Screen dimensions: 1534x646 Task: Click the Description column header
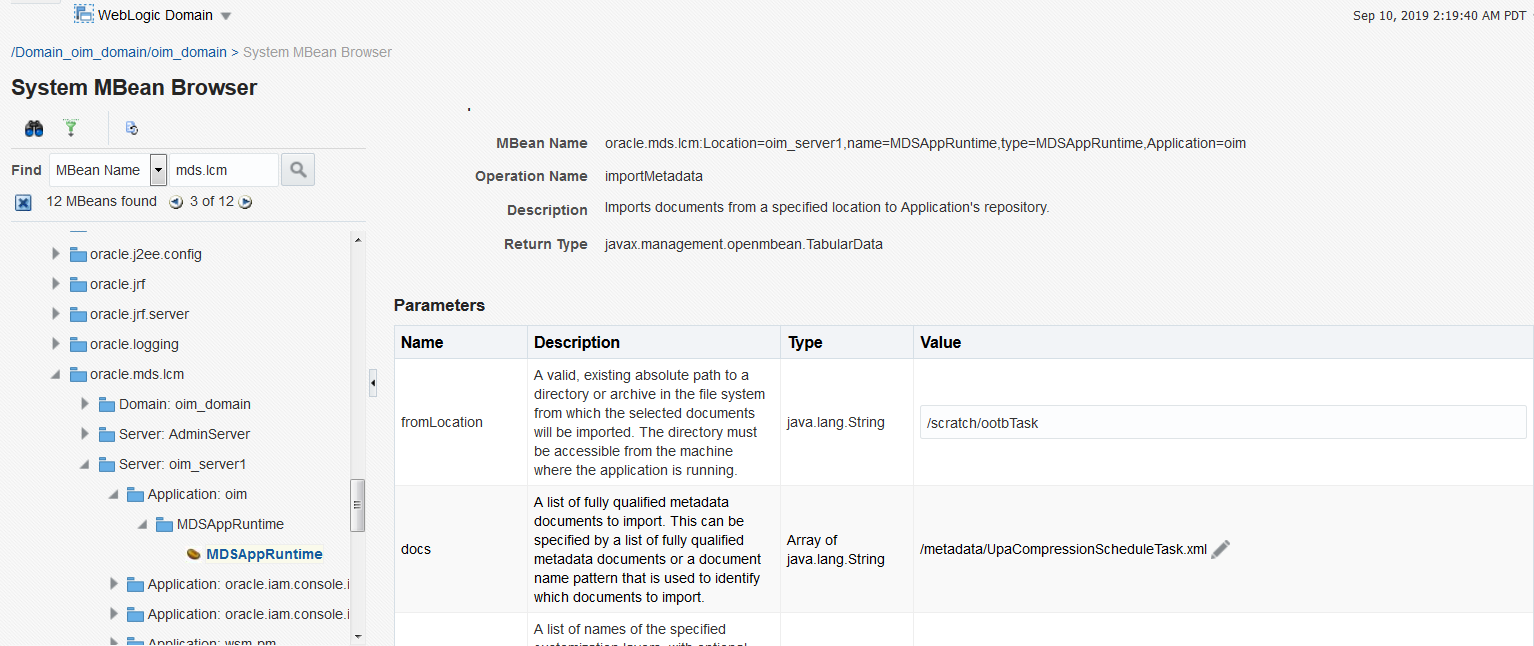[x=654, y=342]
